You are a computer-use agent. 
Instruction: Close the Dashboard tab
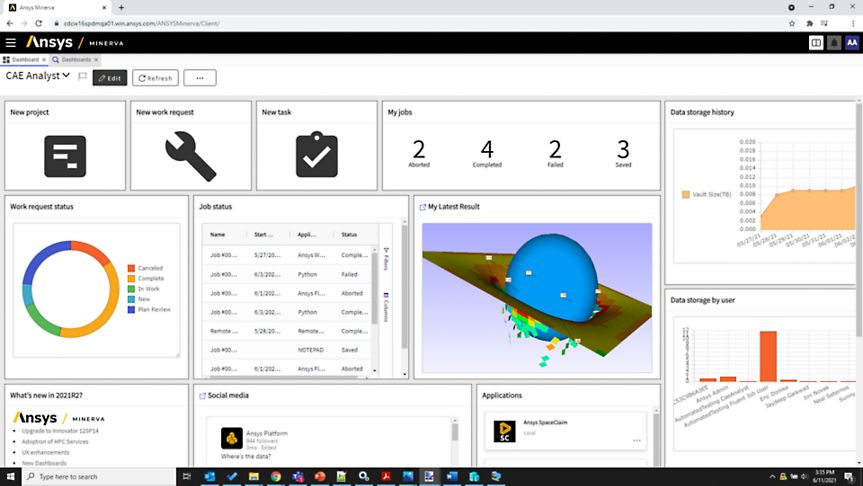click(x=44, y=59)
